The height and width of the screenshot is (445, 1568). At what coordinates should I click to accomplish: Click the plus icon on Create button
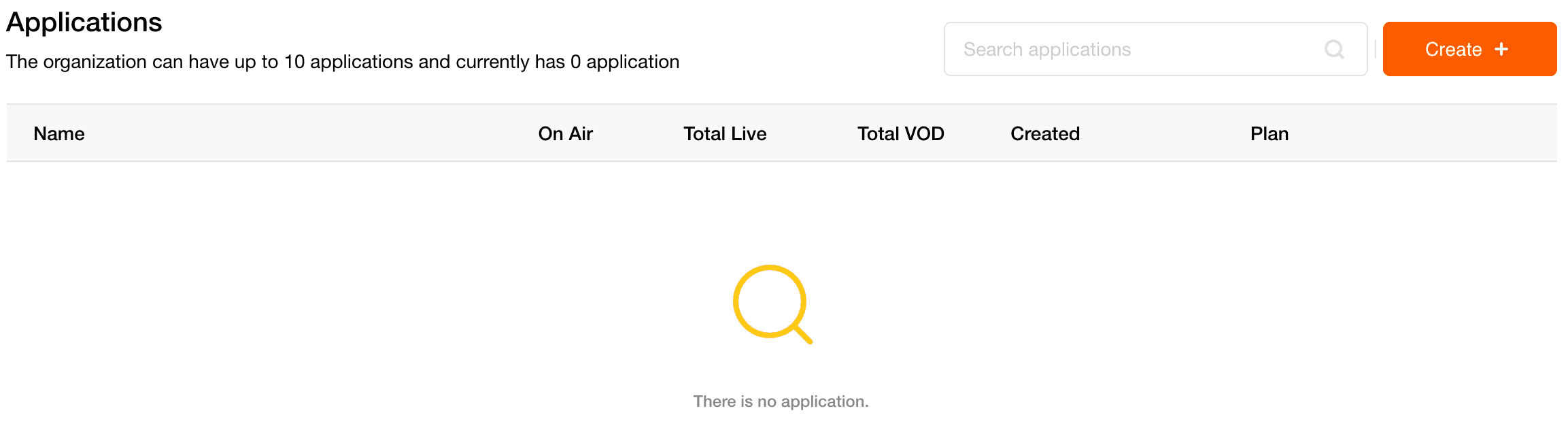(x=1501, y=49)
